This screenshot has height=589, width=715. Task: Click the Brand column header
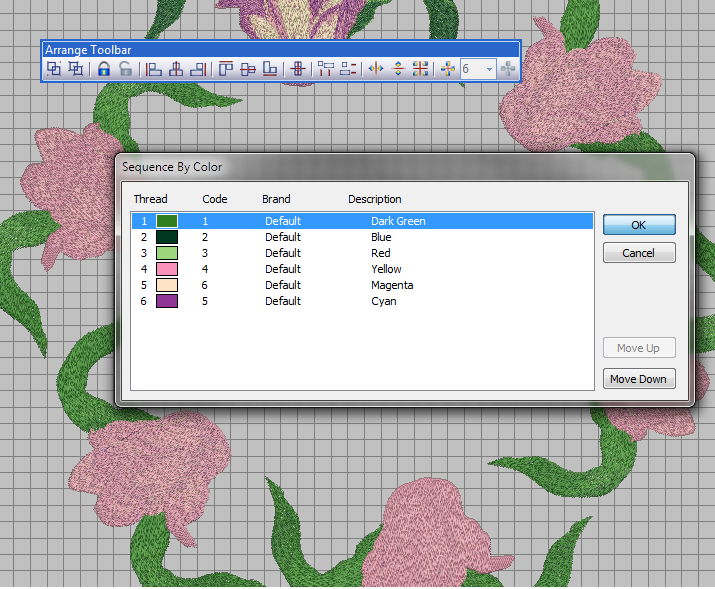[276, 199]
